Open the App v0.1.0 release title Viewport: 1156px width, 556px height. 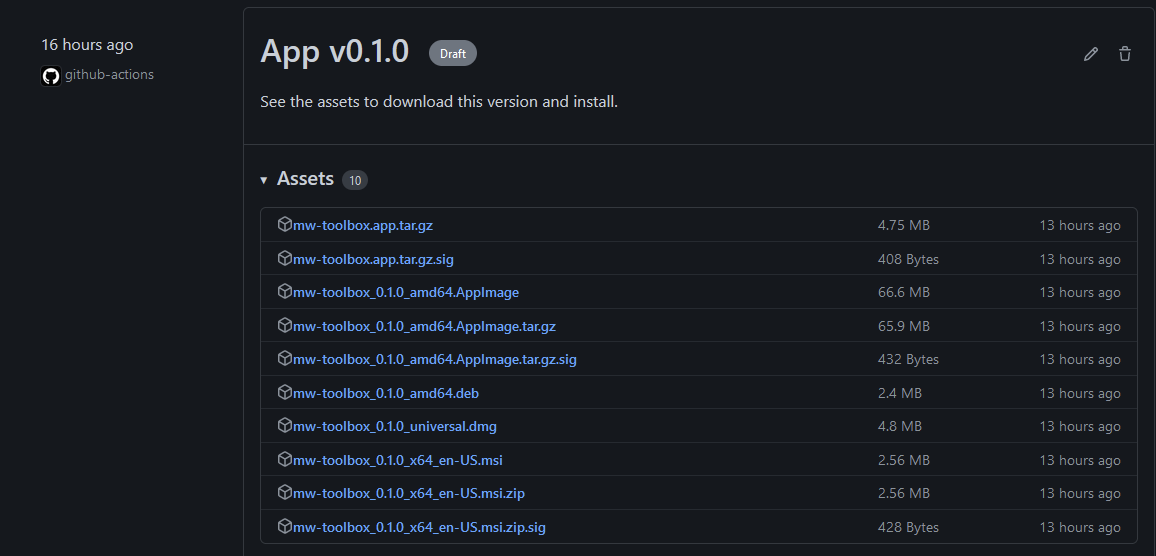334,51
